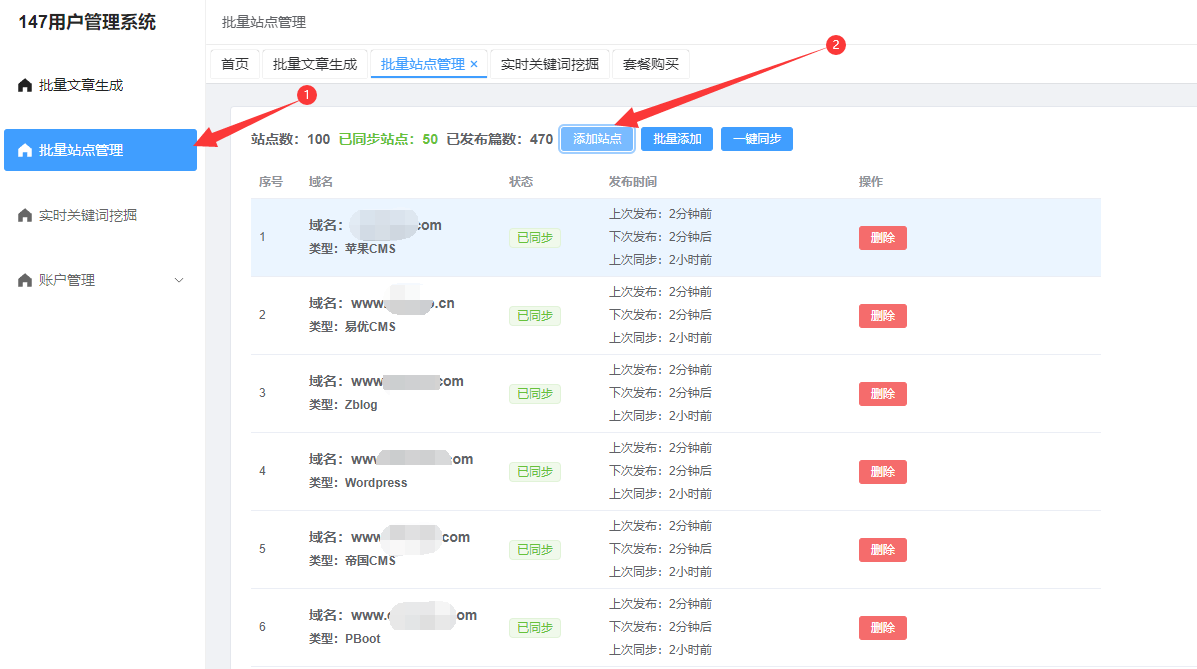Click 已同步 status tag in Zblog row

tap(534, 393)
